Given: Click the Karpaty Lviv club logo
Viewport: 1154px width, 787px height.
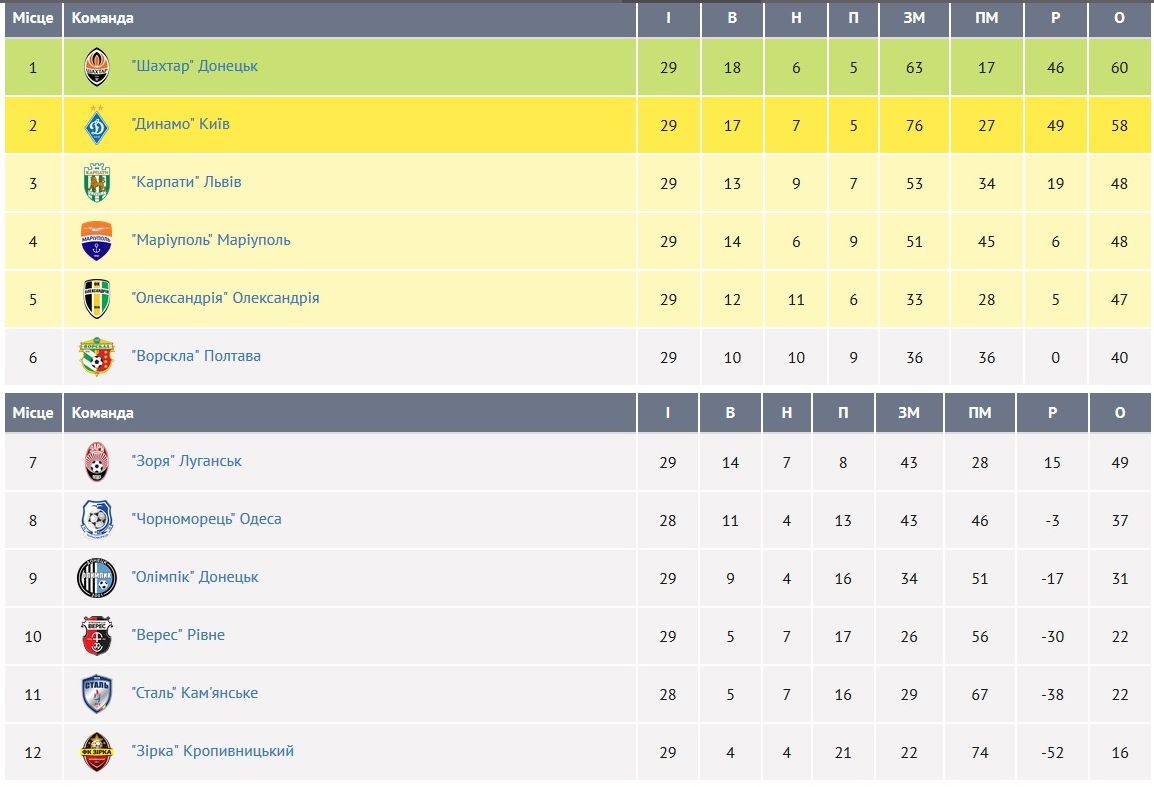Looking at the screenshot, I should pos(97,183).
